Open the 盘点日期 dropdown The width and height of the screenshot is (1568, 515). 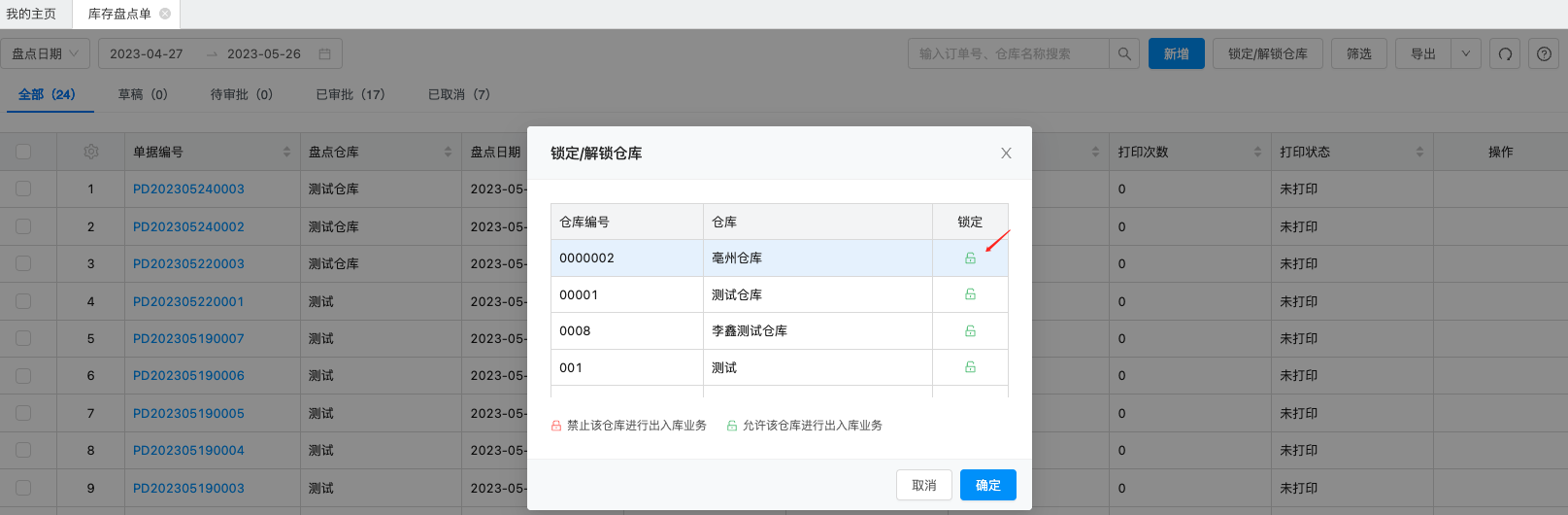(46, 53)
